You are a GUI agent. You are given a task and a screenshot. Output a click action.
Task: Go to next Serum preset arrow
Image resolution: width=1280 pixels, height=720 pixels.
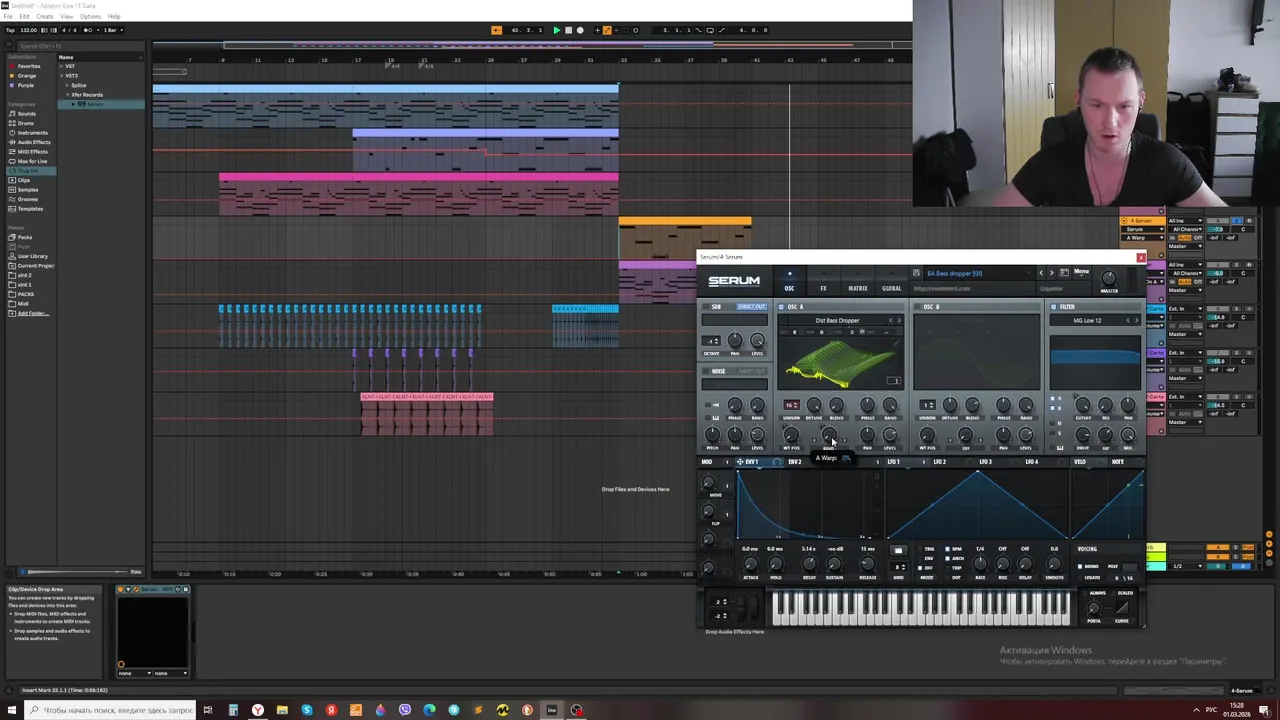1051,273
